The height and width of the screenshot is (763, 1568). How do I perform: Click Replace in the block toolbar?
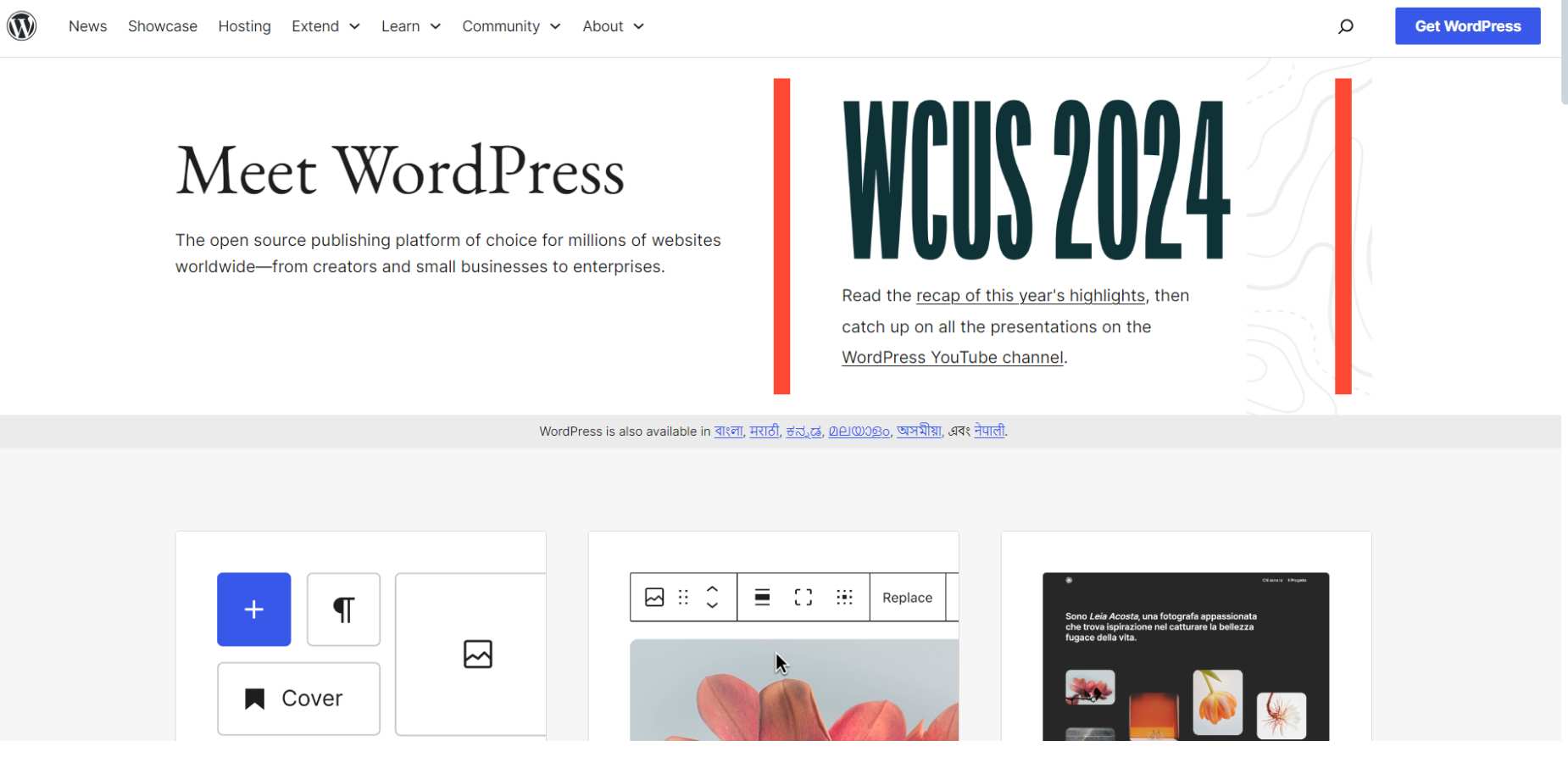click(908, 598)
